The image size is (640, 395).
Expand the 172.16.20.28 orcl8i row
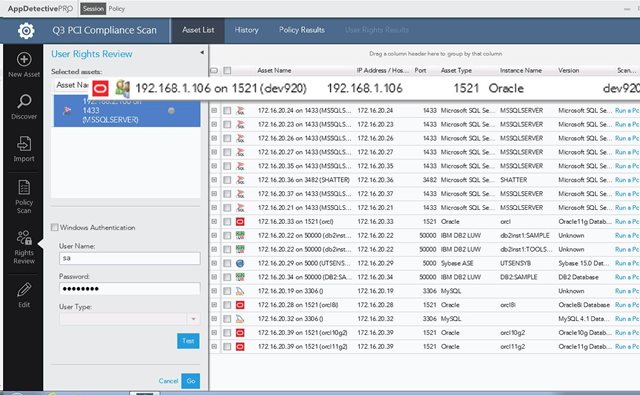pos(214,305)
